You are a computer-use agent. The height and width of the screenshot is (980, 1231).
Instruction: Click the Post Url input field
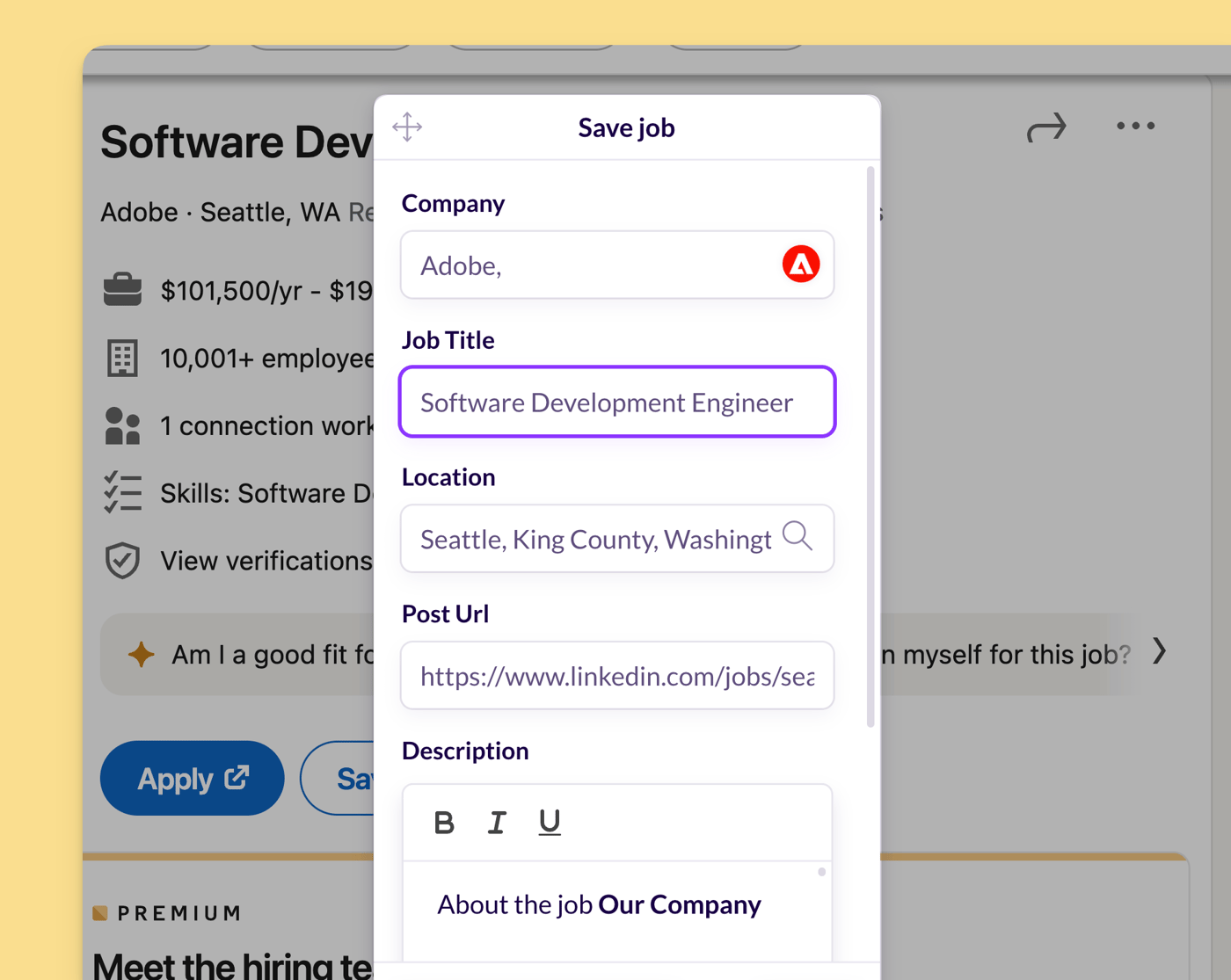click(617, 675)
